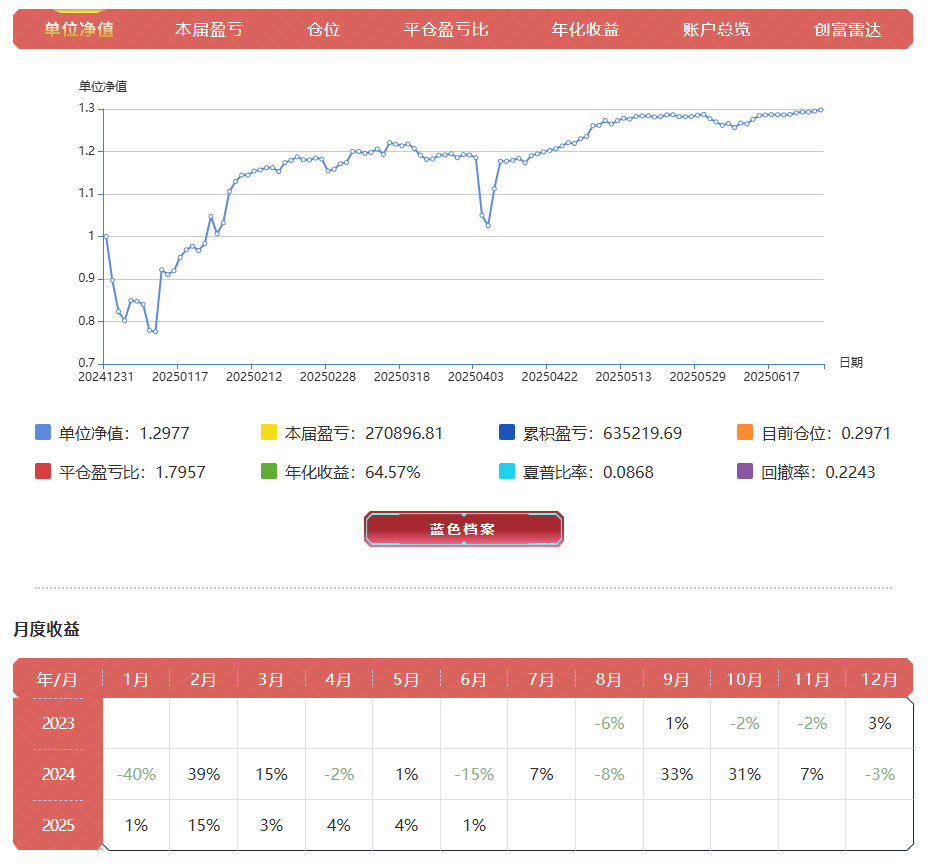Switch to the 年化收益 tab
This screenshot has height=866, width=930.
click(x=585, y=29)
